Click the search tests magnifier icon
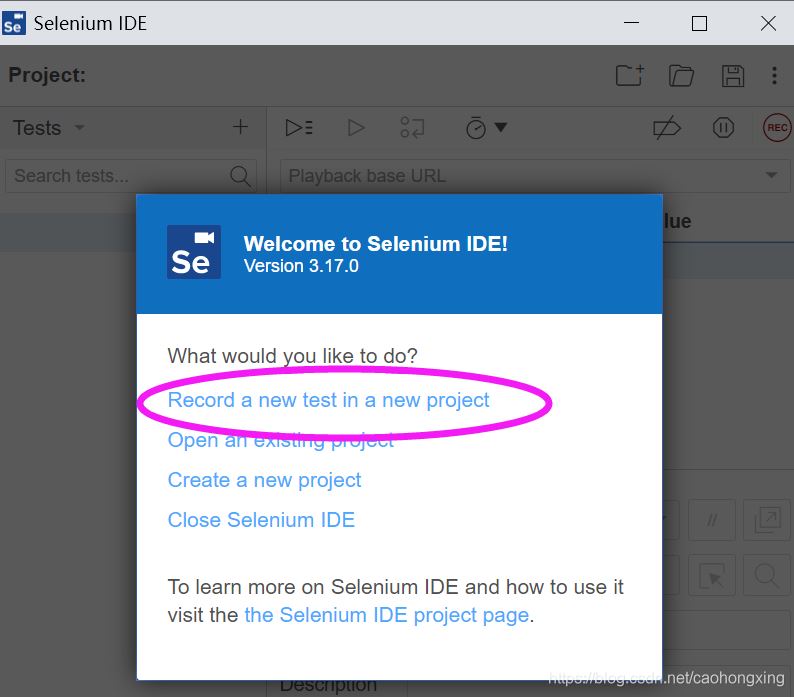794x697 pixels. [240, 176]
